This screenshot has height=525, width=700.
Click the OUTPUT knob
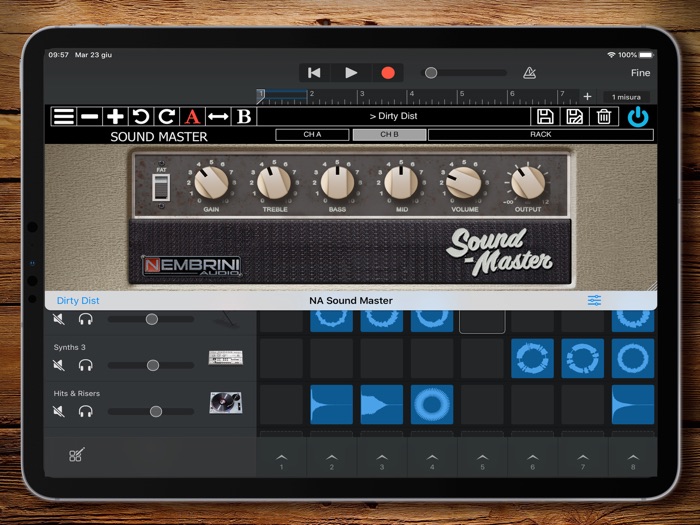[528, 183]
